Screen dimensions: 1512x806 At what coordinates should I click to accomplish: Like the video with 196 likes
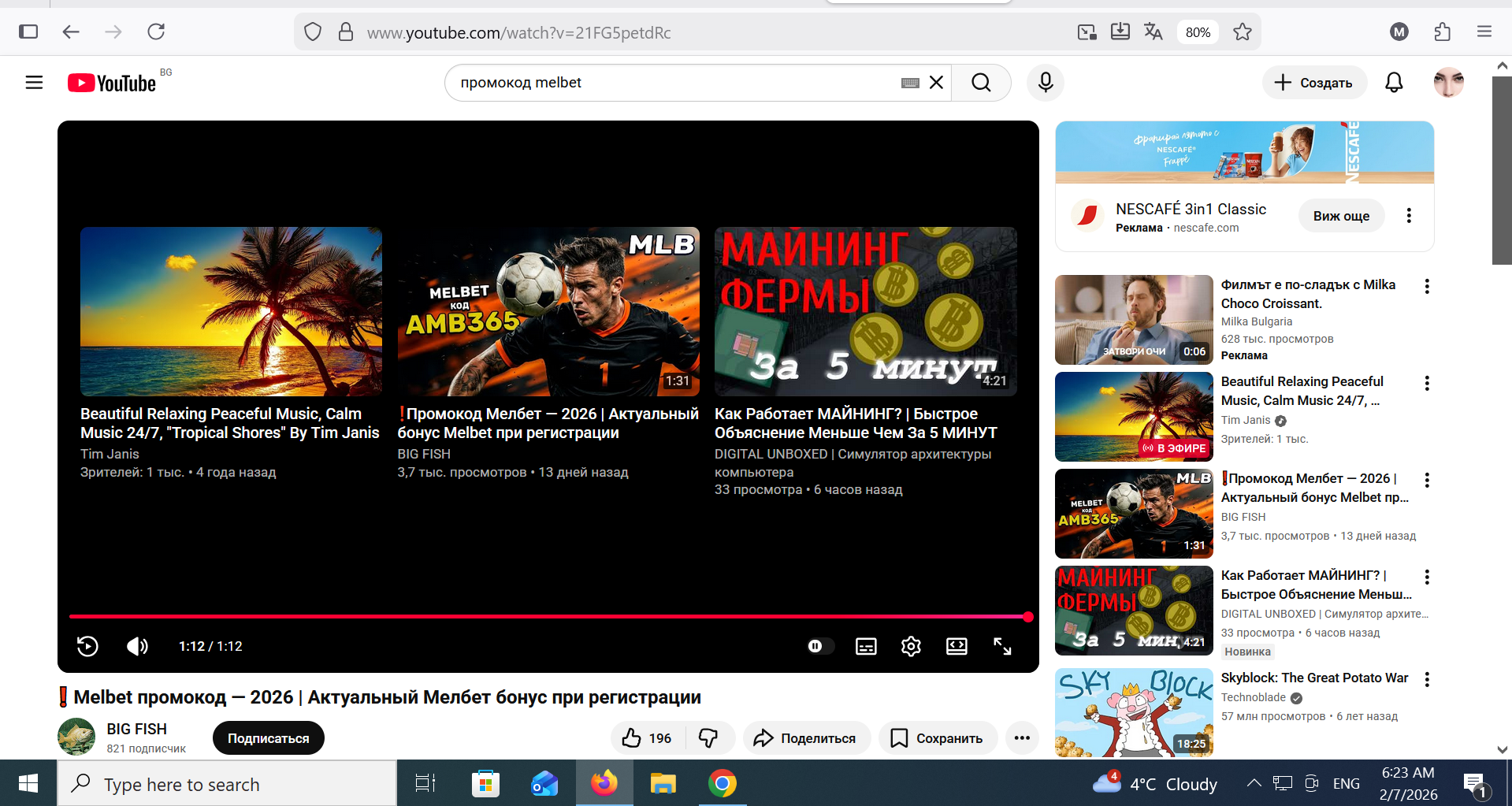pos(648,738)
